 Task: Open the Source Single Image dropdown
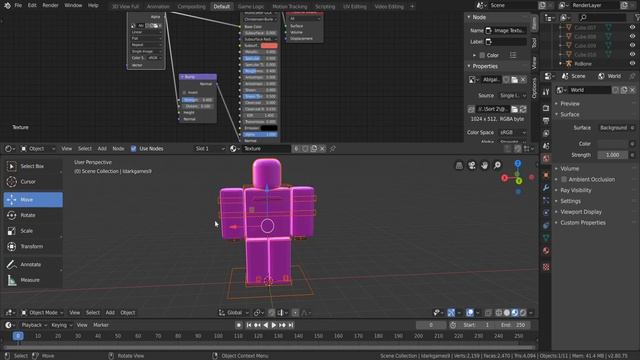point(513,96)
